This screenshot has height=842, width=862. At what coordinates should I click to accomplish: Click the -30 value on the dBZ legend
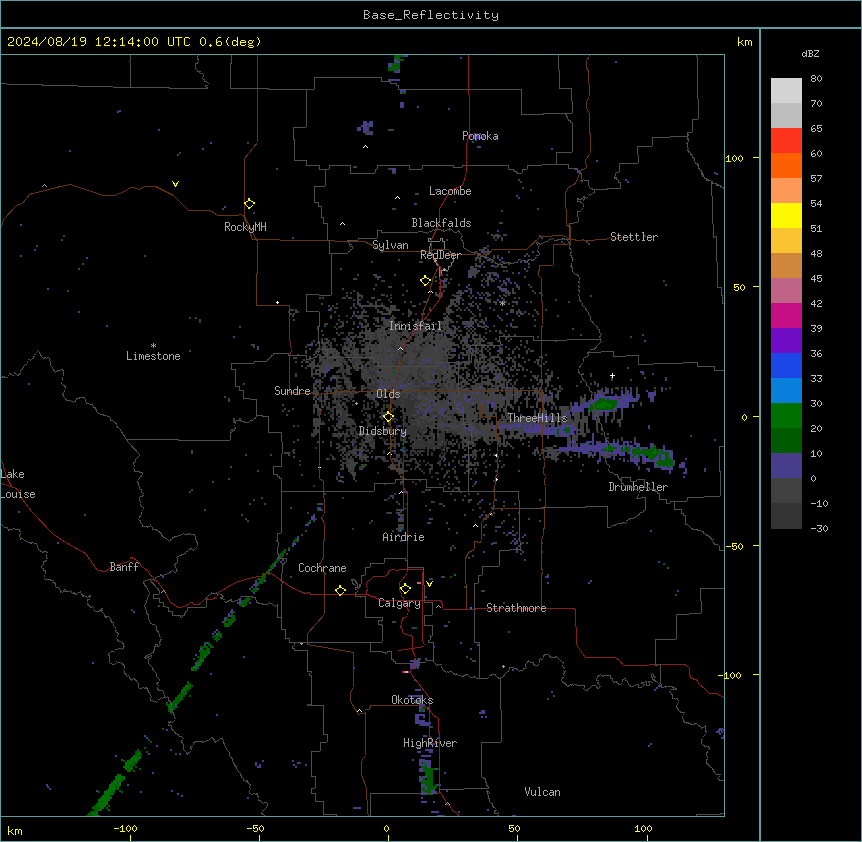click(819, 529)
